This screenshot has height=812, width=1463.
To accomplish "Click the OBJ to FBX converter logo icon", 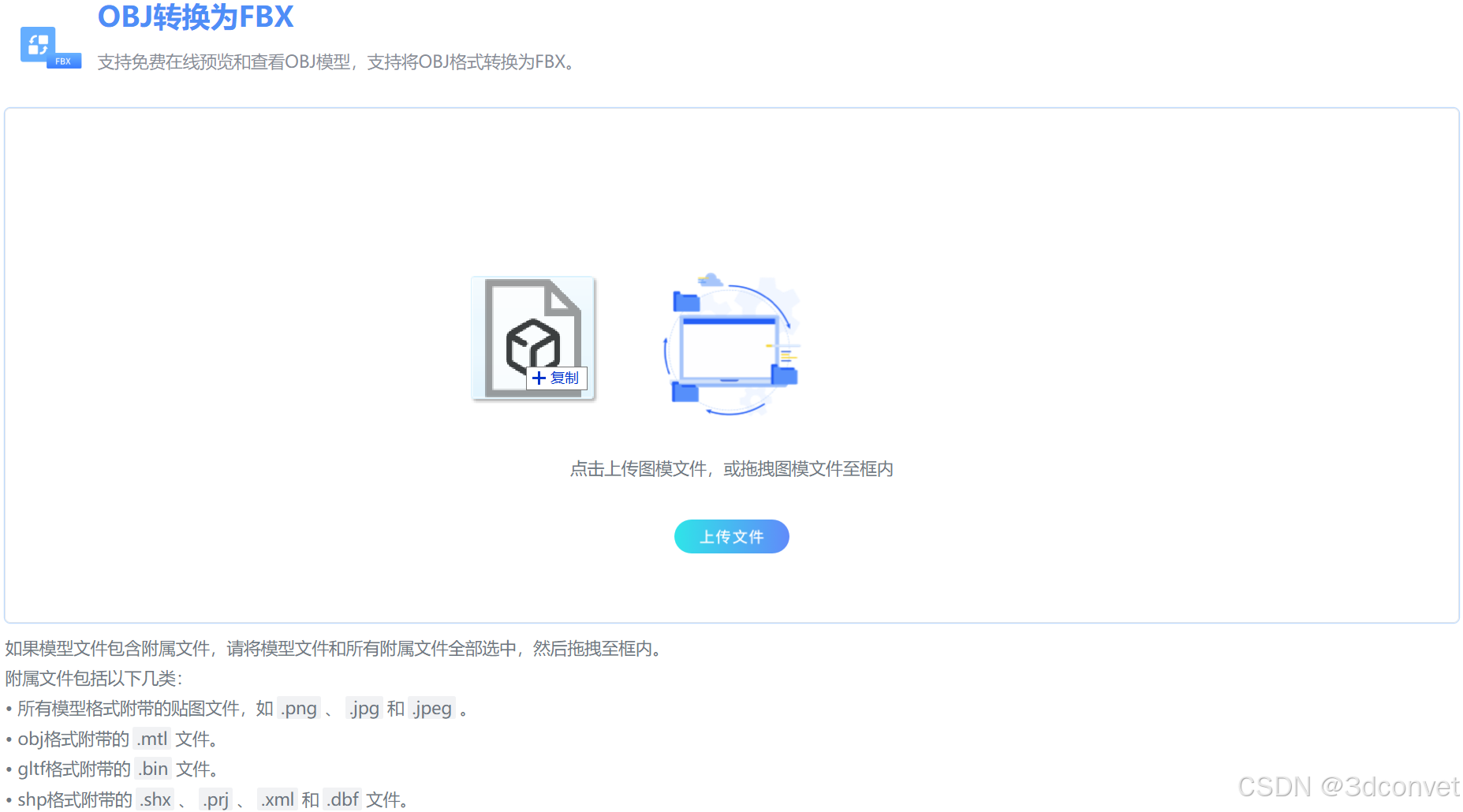I will 50,47.
